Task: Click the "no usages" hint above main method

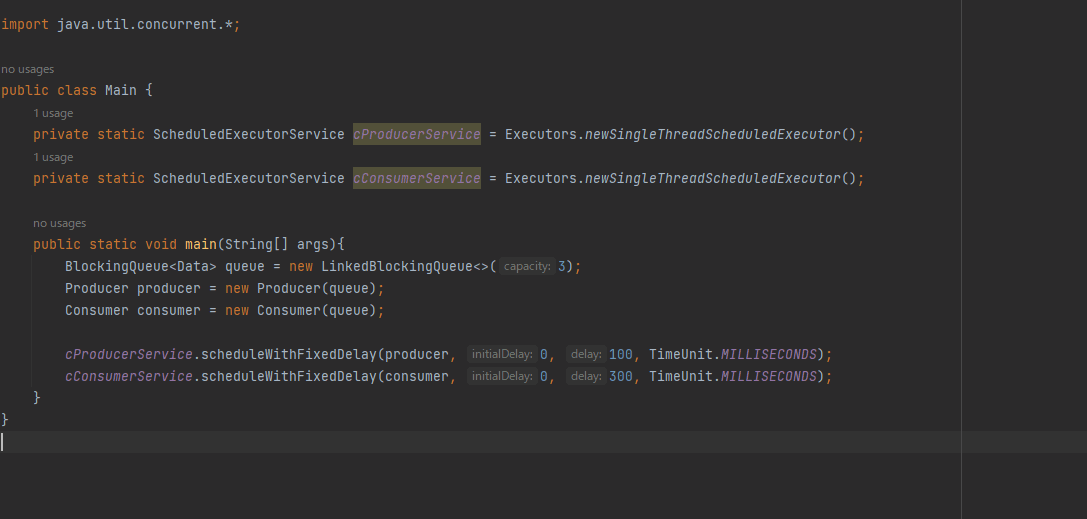Action: pos(59,223)
